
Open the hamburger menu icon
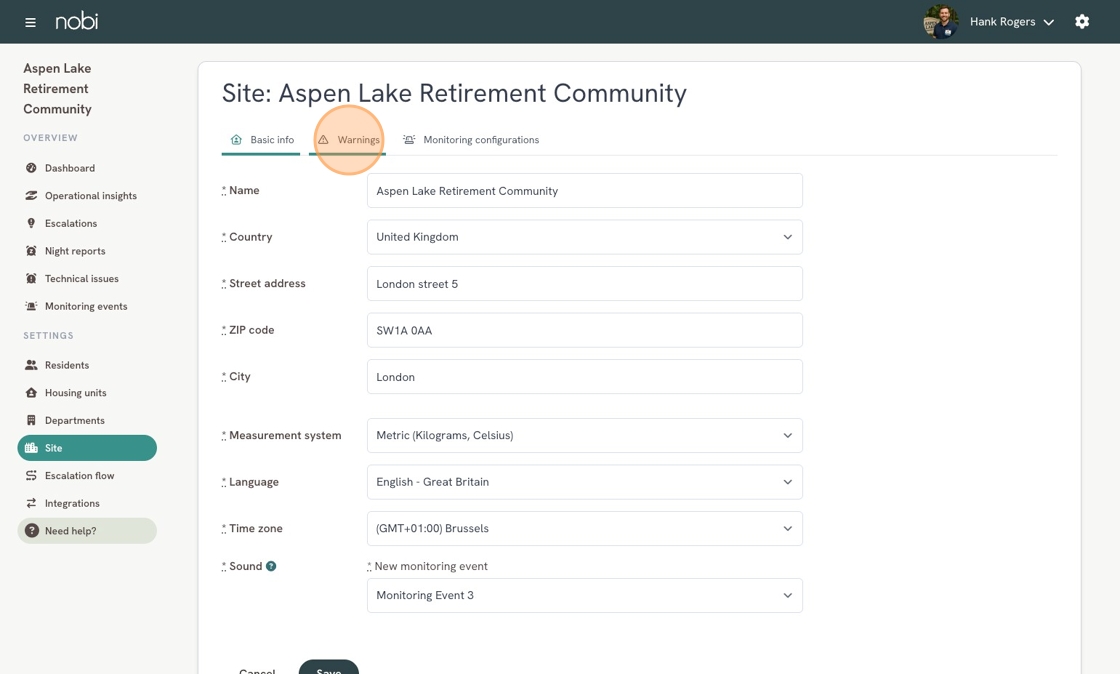click(30, 22)
